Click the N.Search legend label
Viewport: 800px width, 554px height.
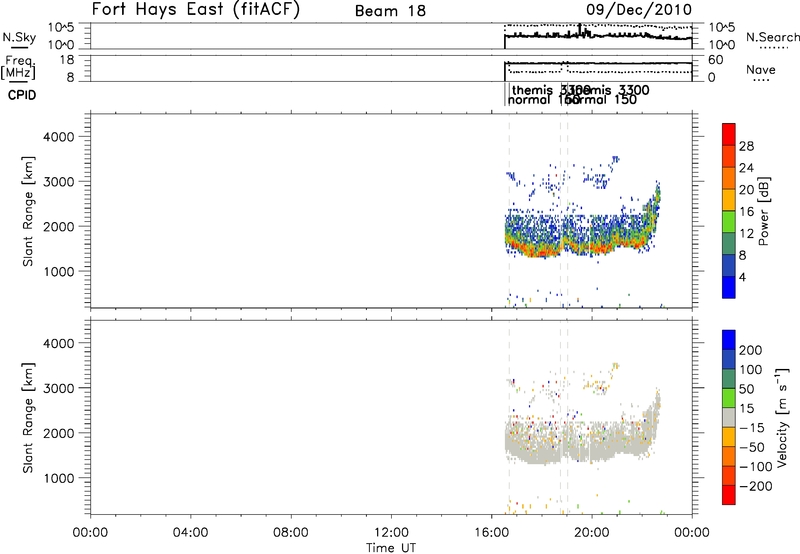(773, 37)
